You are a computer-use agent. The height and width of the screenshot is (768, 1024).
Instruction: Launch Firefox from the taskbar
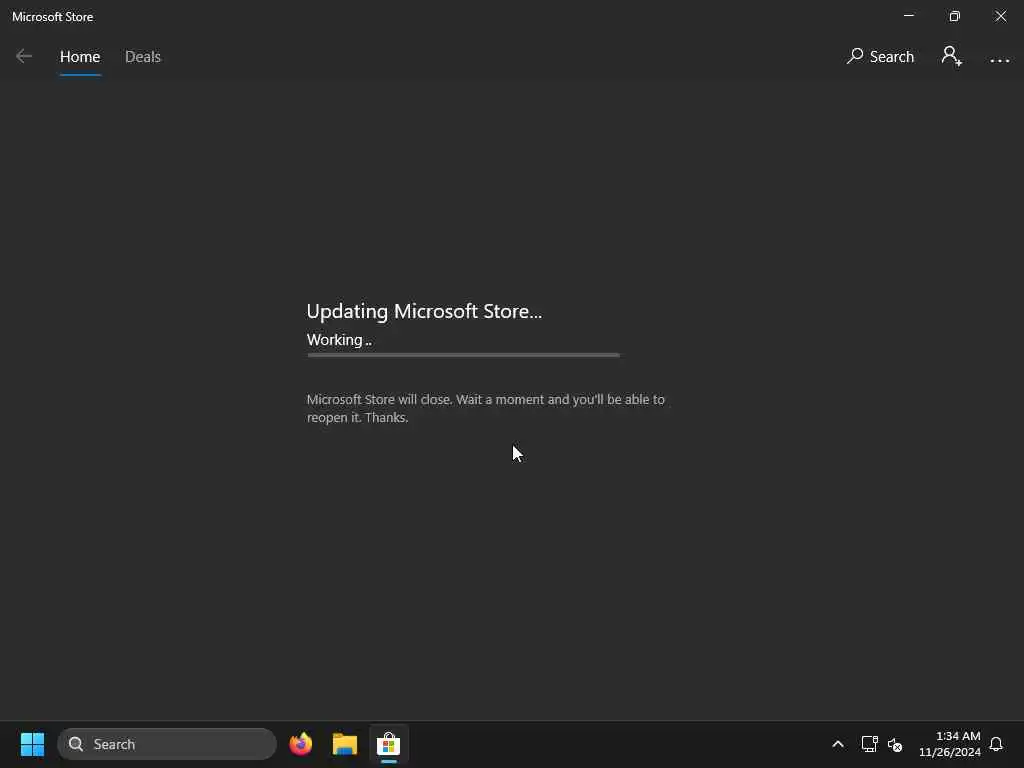click(x=300, y=744)
